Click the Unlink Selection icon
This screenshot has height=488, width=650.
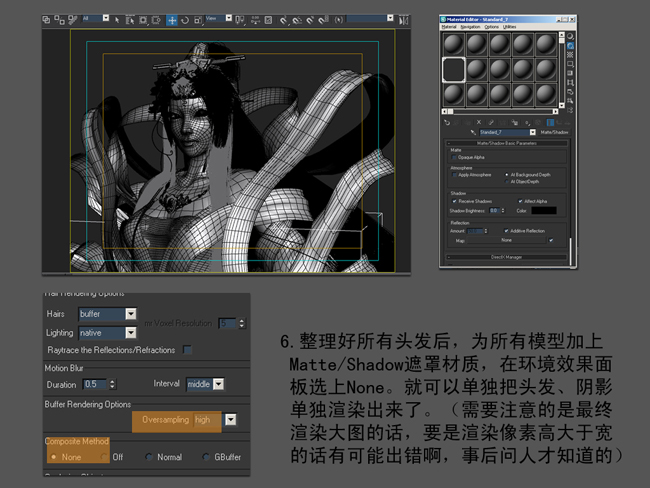[59, 20]
